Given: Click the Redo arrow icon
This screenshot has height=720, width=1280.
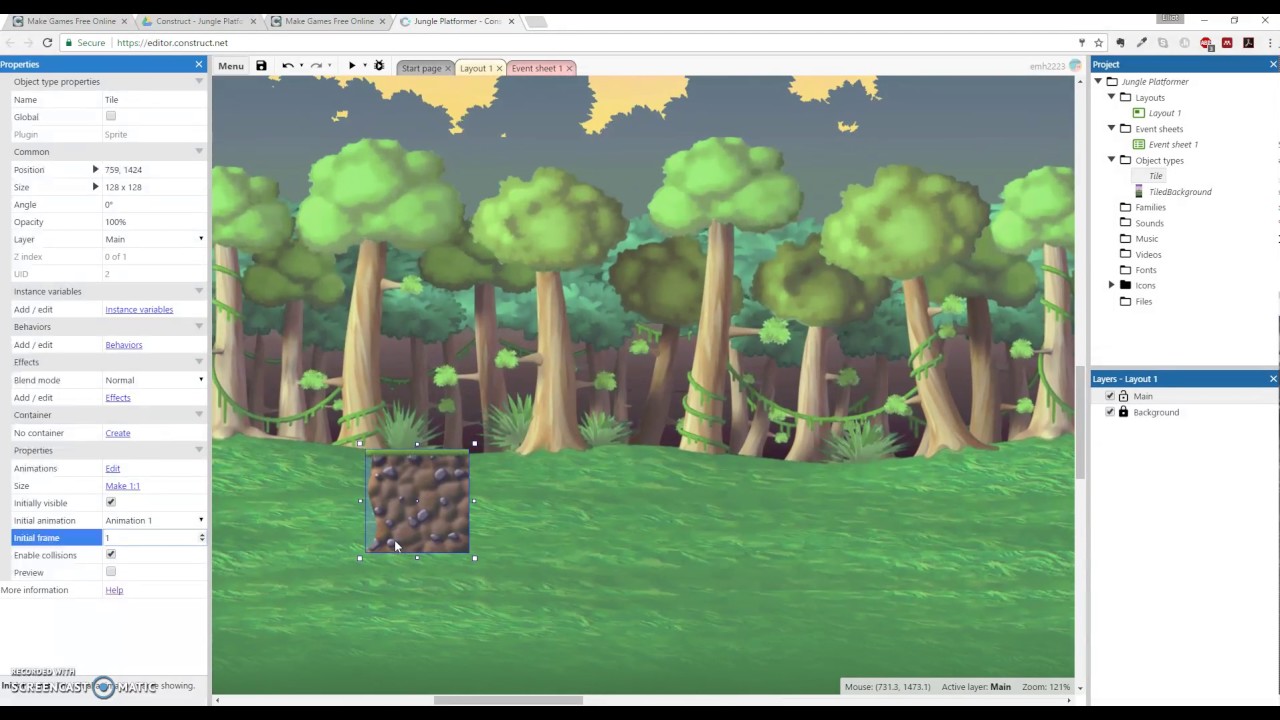Looking at the screenshot, I should tap(316, 66).
